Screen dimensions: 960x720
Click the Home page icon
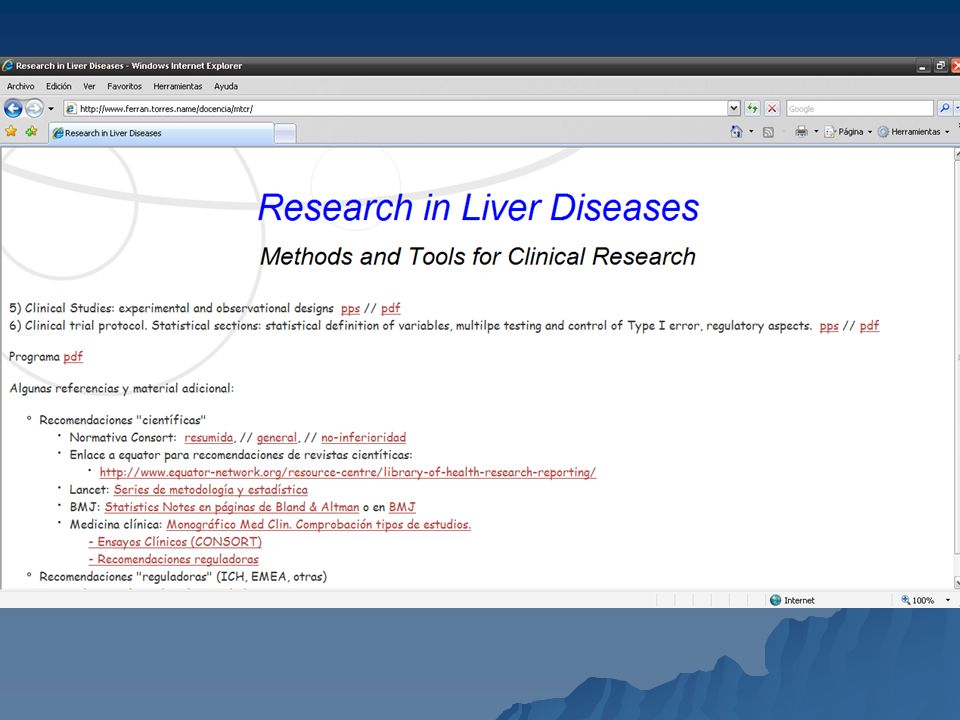(x=737, y=132)
